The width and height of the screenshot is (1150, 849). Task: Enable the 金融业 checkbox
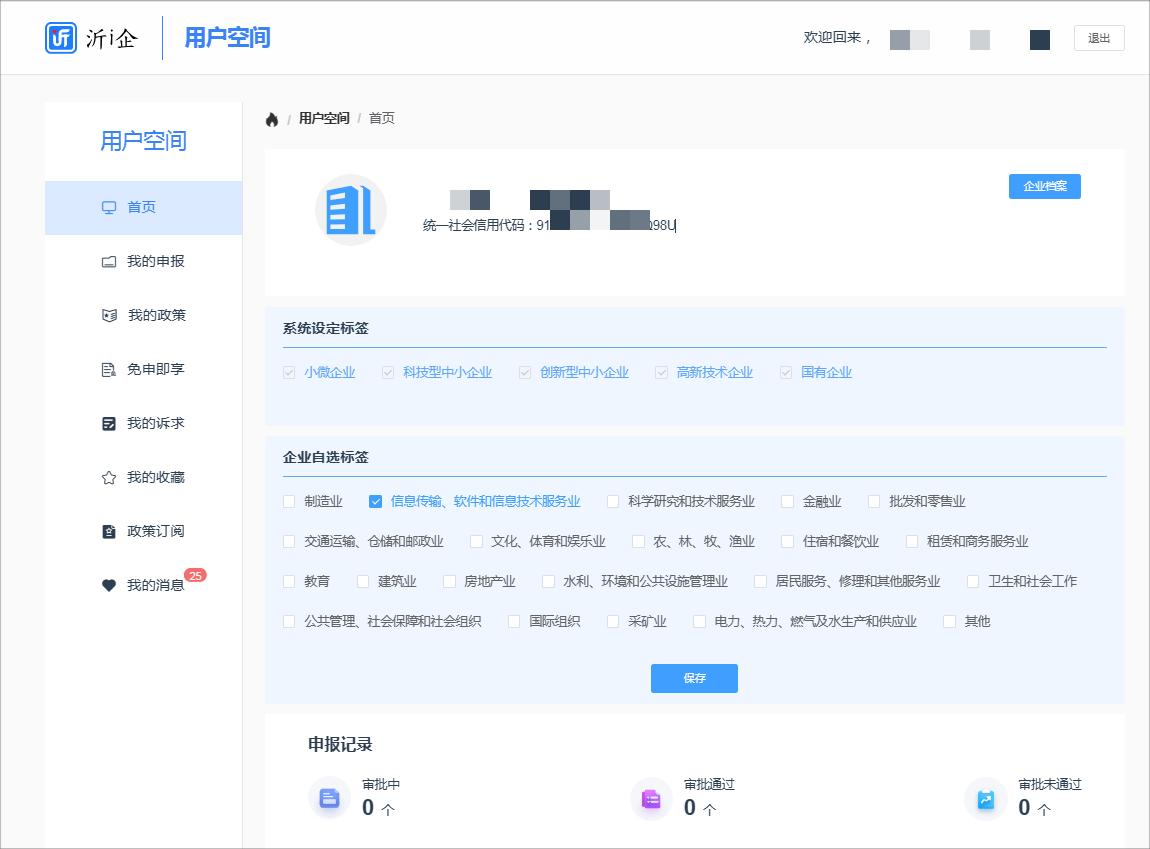pyautogui.click(x=788, y=502)
